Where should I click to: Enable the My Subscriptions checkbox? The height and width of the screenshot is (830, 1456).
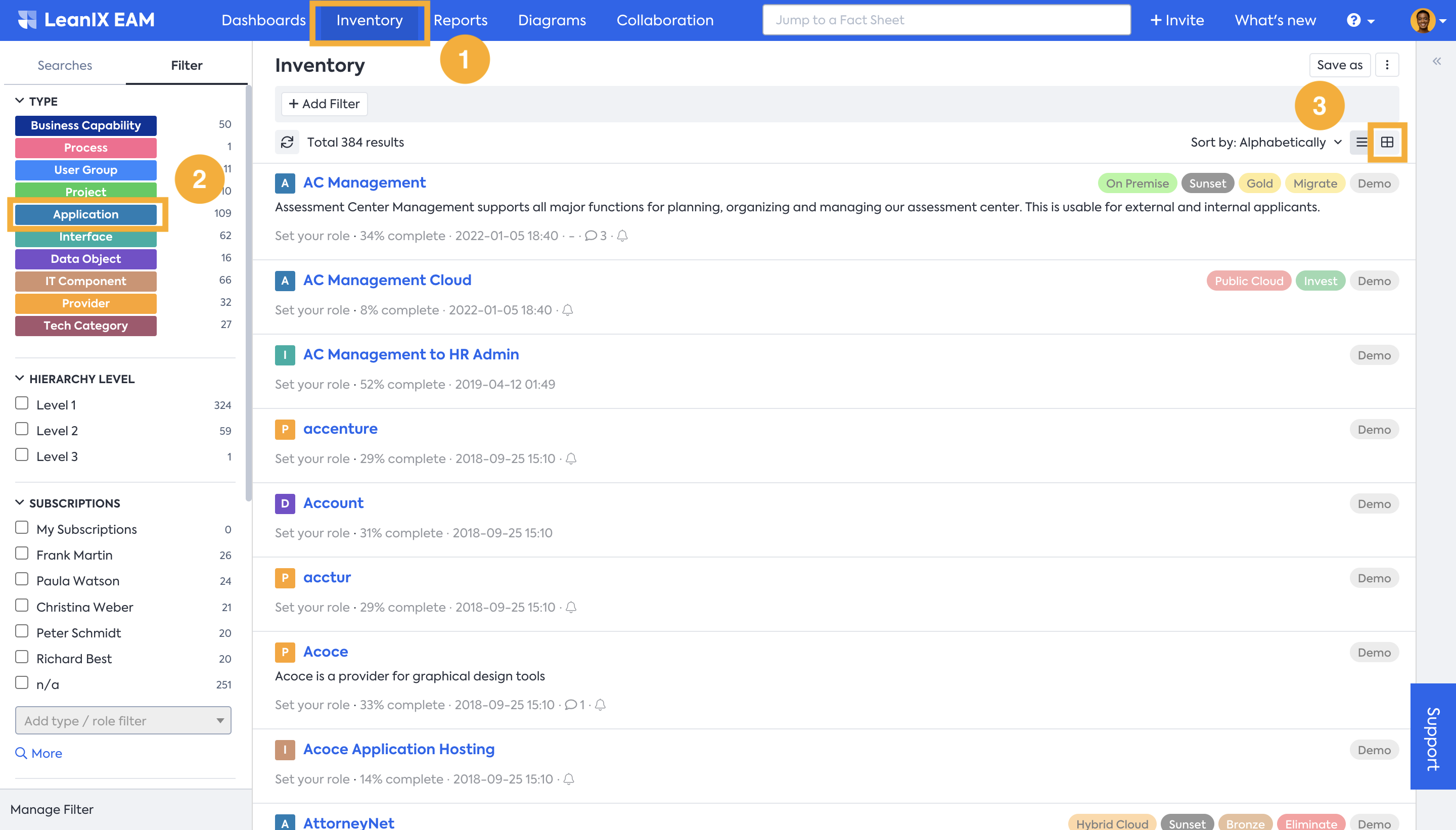22,528
